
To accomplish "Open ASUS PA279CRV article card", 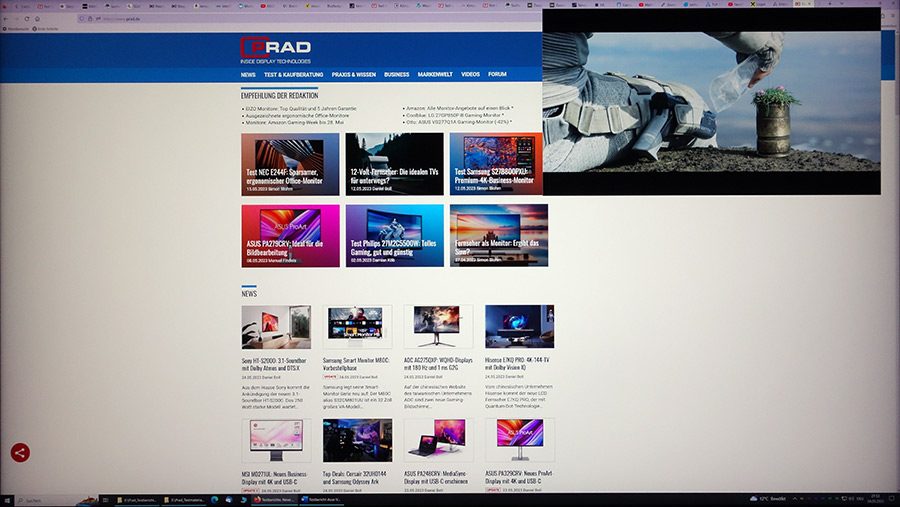I will click(x=290, y=236).
